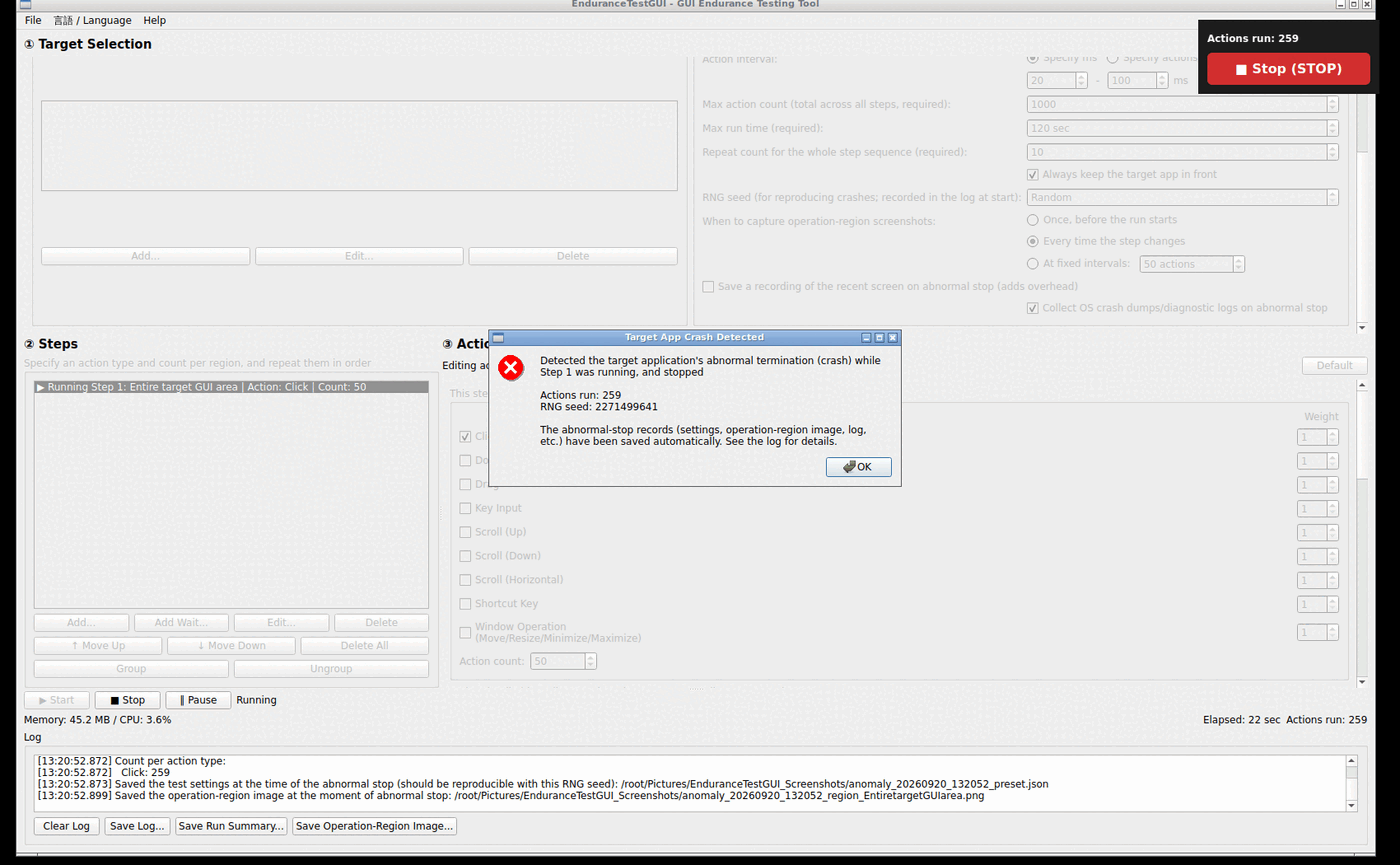Click the Memory / CPU status text
The height and width of the screenshot is (865, 1400).
97,719
